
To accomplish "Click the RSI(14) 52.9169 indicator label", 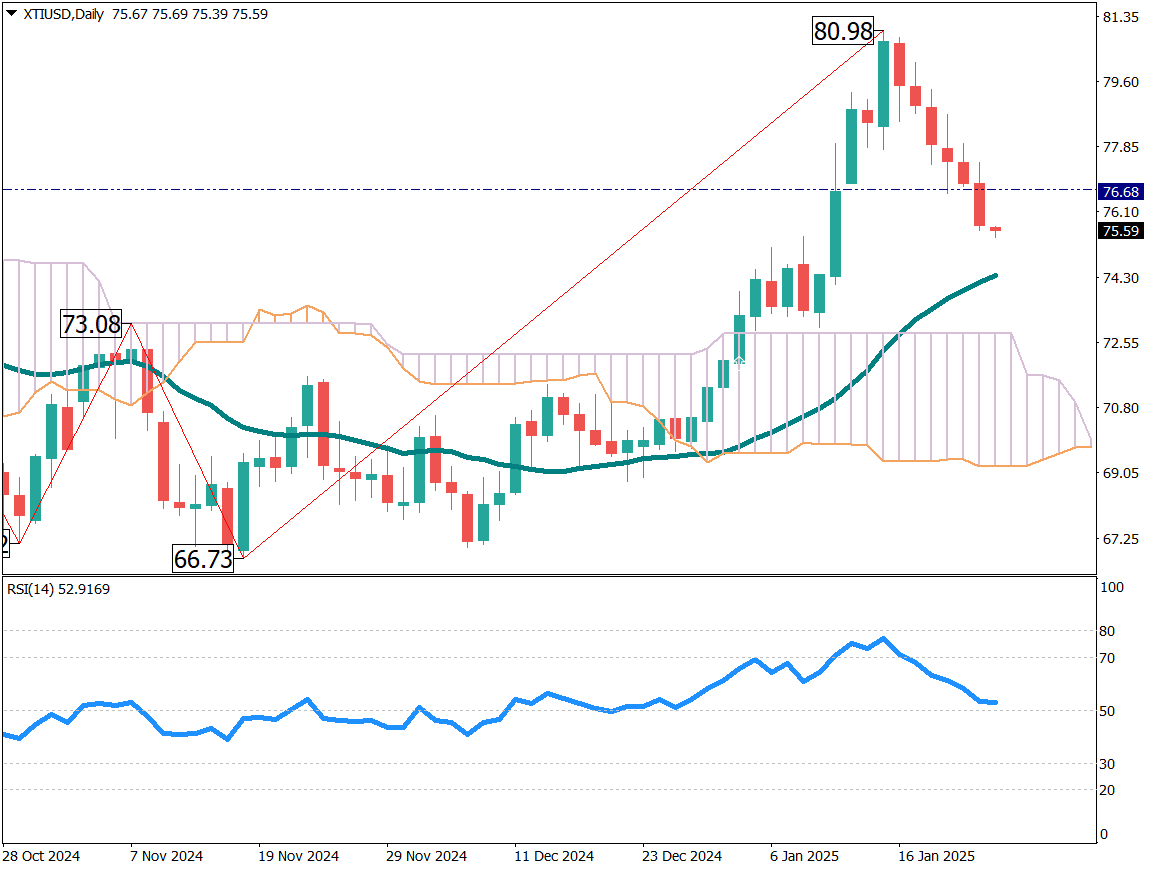I will [x=56, y=589].
